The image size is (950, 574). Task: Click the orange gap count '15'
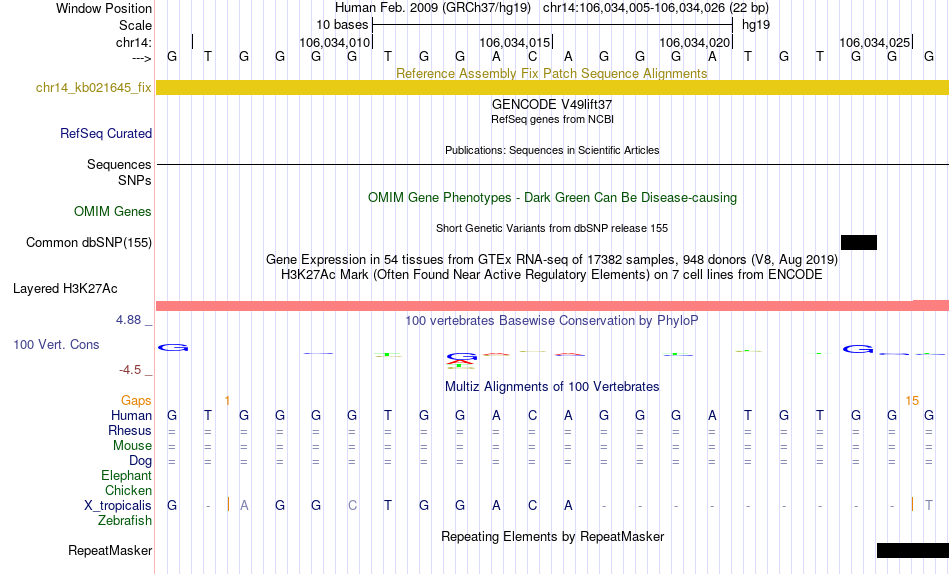[x=912, y=401]
